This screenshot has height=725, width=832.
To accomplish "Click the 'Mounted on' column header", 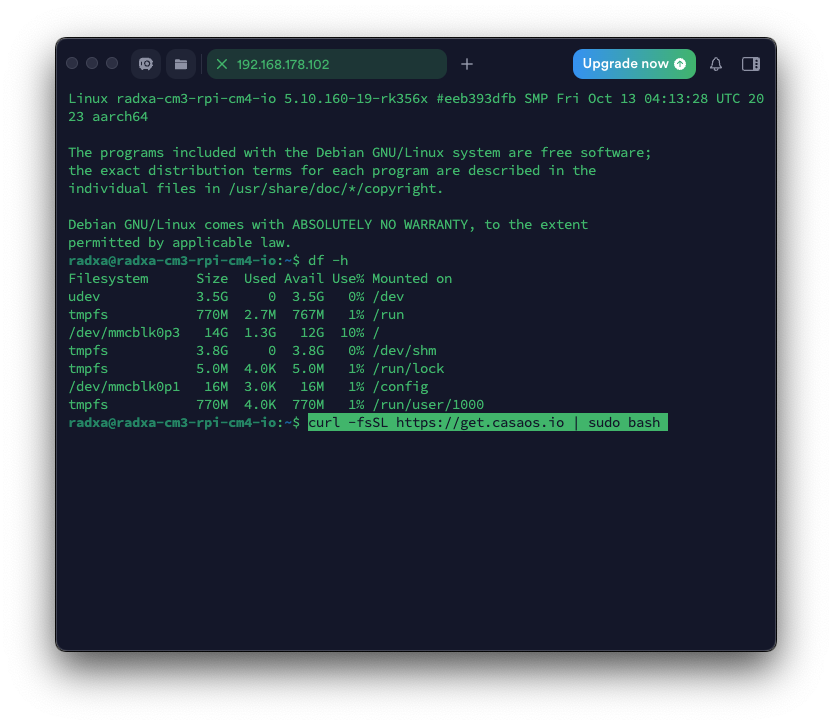I will [x=412, y=279].
